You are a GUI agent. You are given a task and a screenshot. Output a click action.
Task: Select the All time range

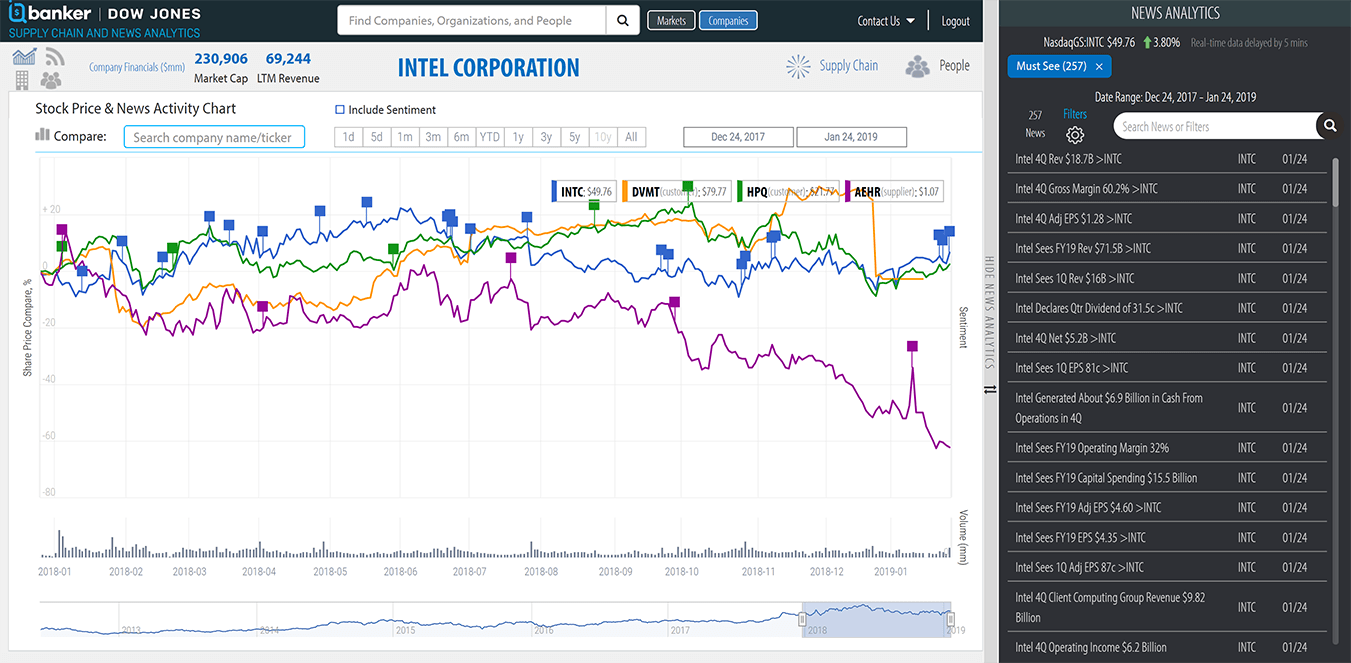631,137
